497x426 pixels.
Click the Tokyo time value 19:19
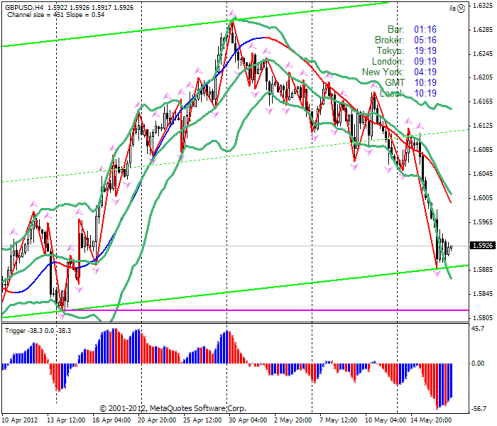click(425, 51)
